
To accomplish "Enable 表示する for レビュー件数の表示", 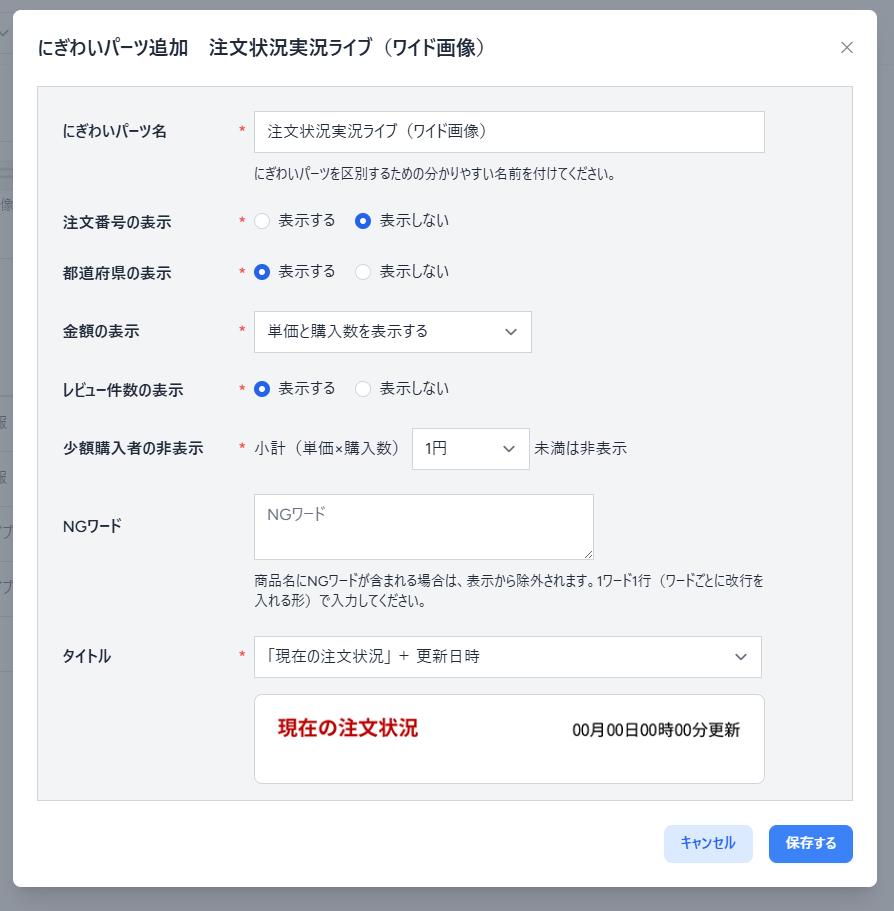I will [262, 389].
